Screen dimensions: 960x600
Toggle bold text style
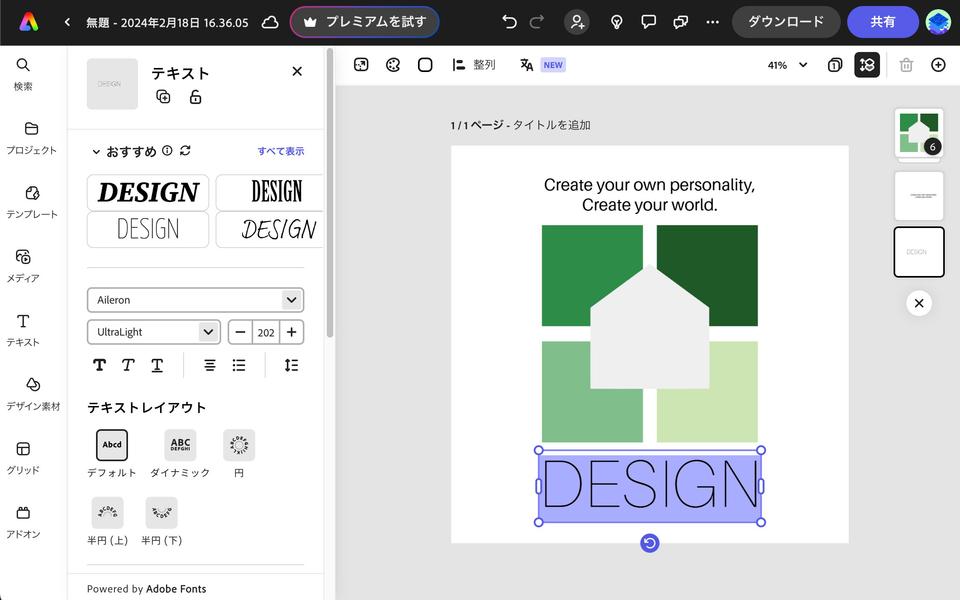coord(99,365)
